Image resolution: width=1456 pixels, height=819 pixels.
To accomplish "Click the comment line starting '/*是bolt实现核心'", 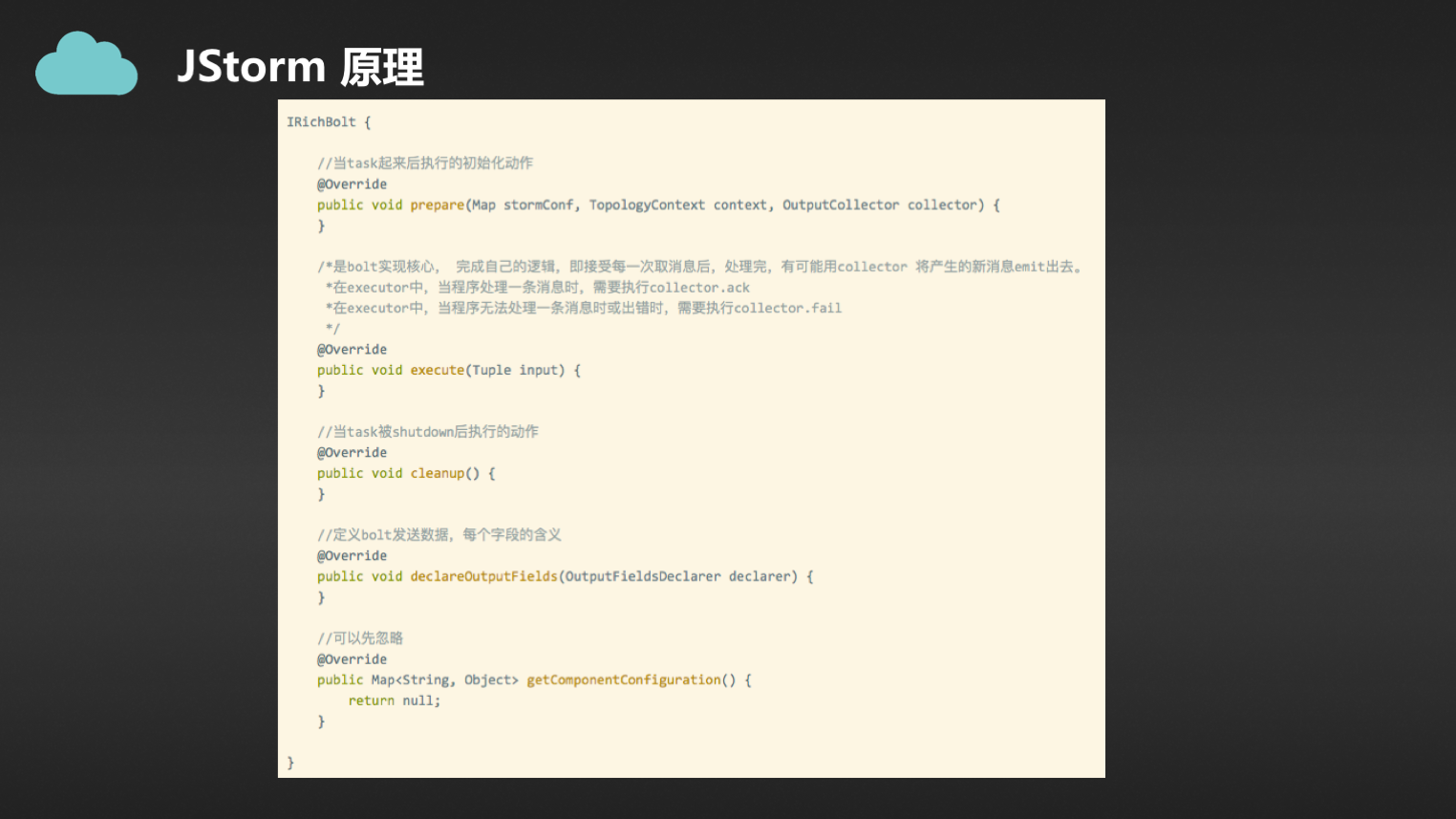I will click(x=700, y=267).
